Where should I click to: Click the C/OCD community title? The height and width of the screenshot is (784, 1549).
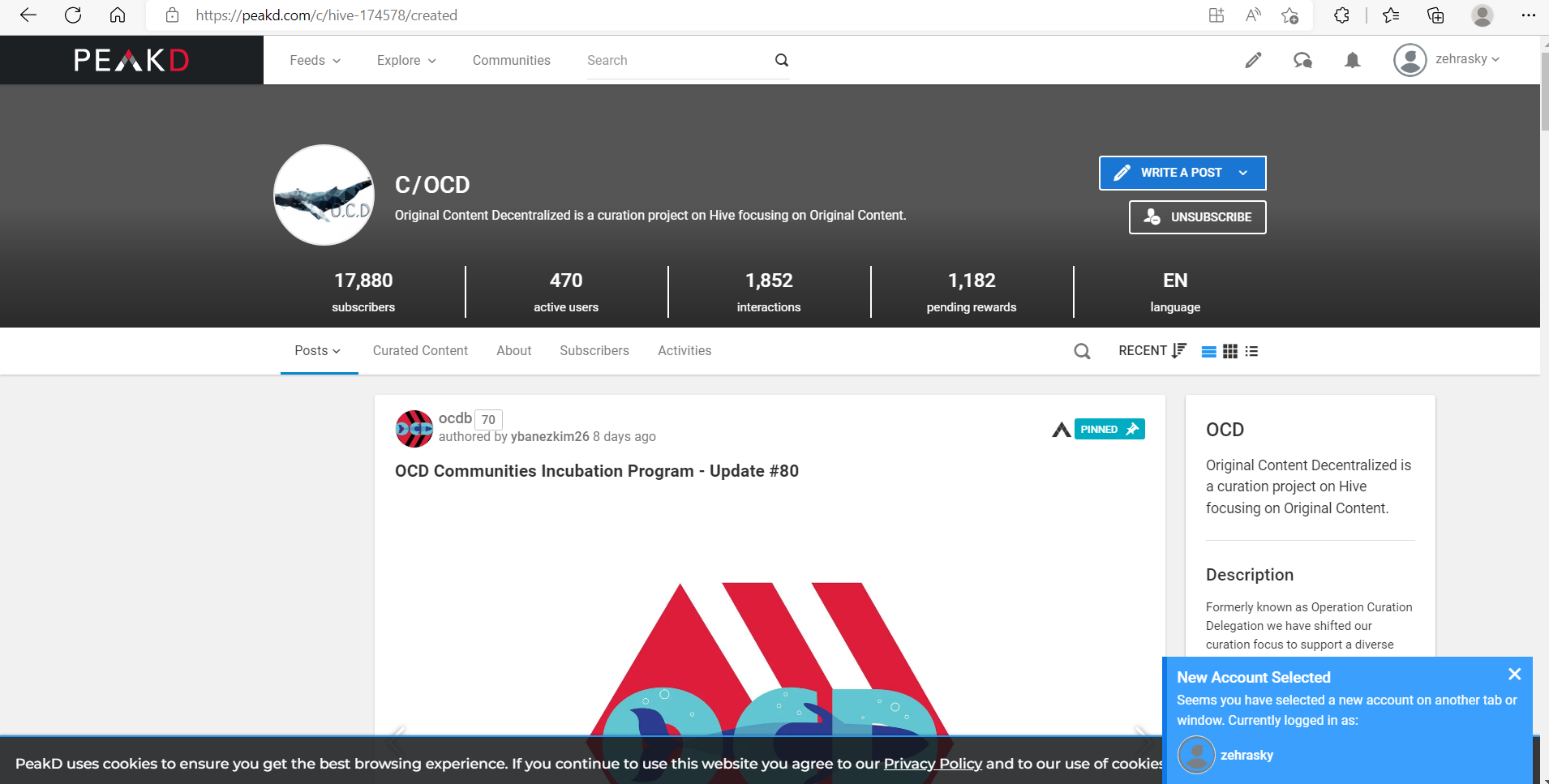pos(432,185)
